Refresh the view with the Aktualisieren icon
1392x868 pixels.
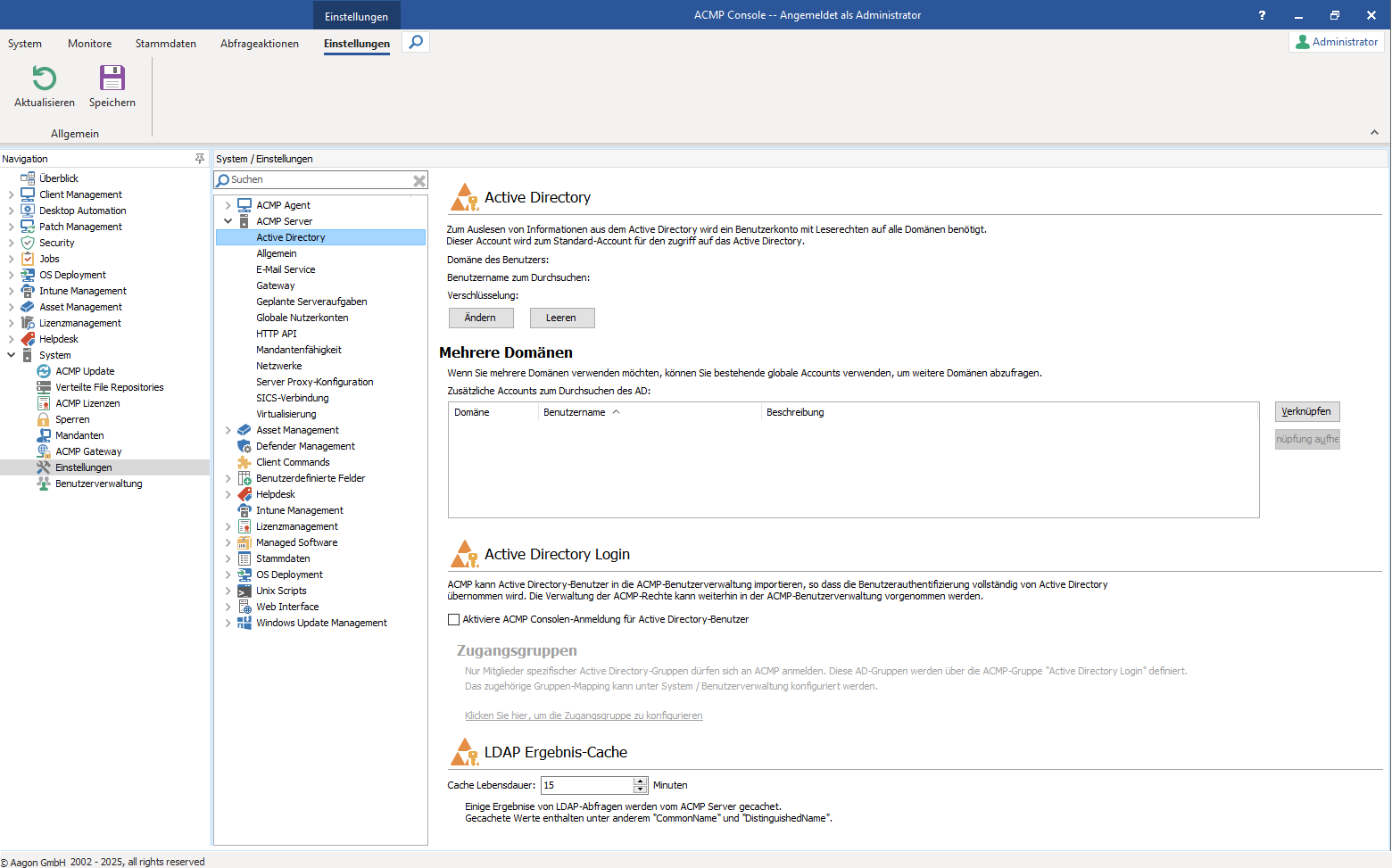tap(43, 79)
